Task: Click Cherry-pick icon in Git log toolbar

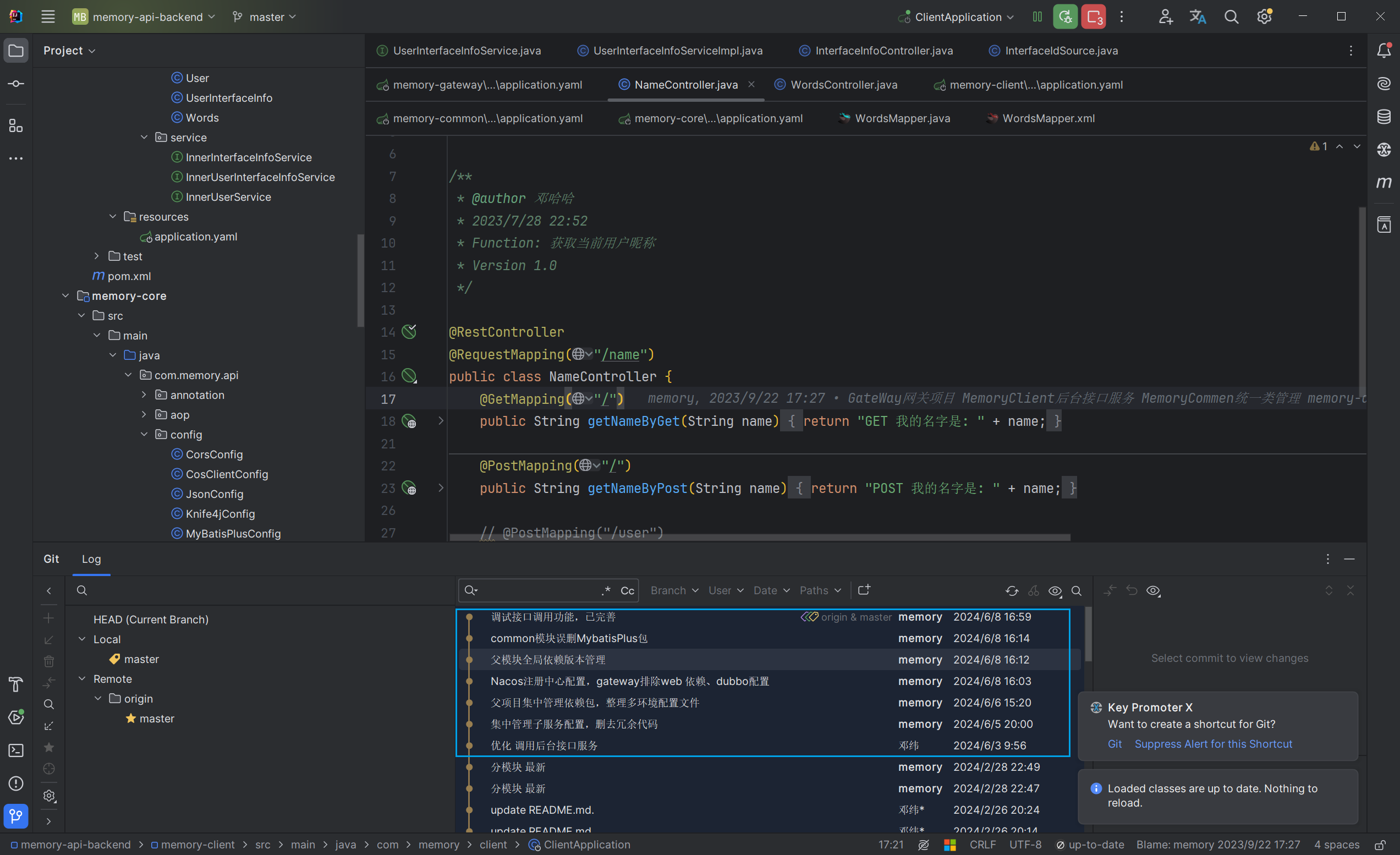Action: coord(1034,591)
